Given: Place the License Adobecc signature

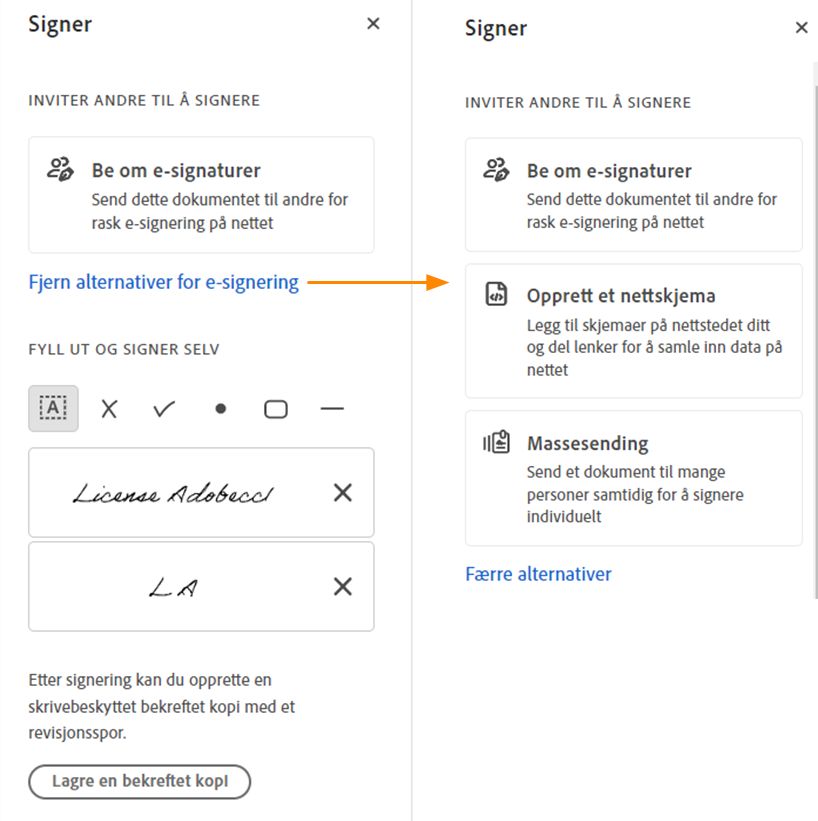Looking at the screenshot, I should (x=173, y=493).
